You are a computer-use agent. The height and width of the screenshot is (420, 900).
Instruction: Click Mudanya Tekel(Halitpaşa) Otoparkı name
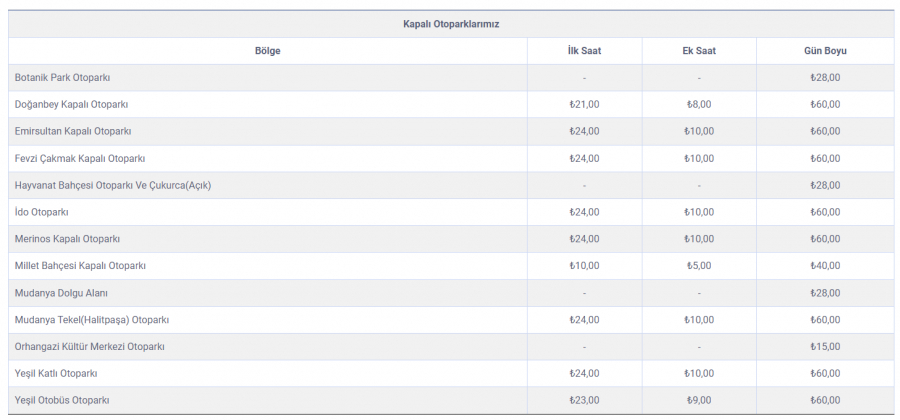(x=92, y=320)
